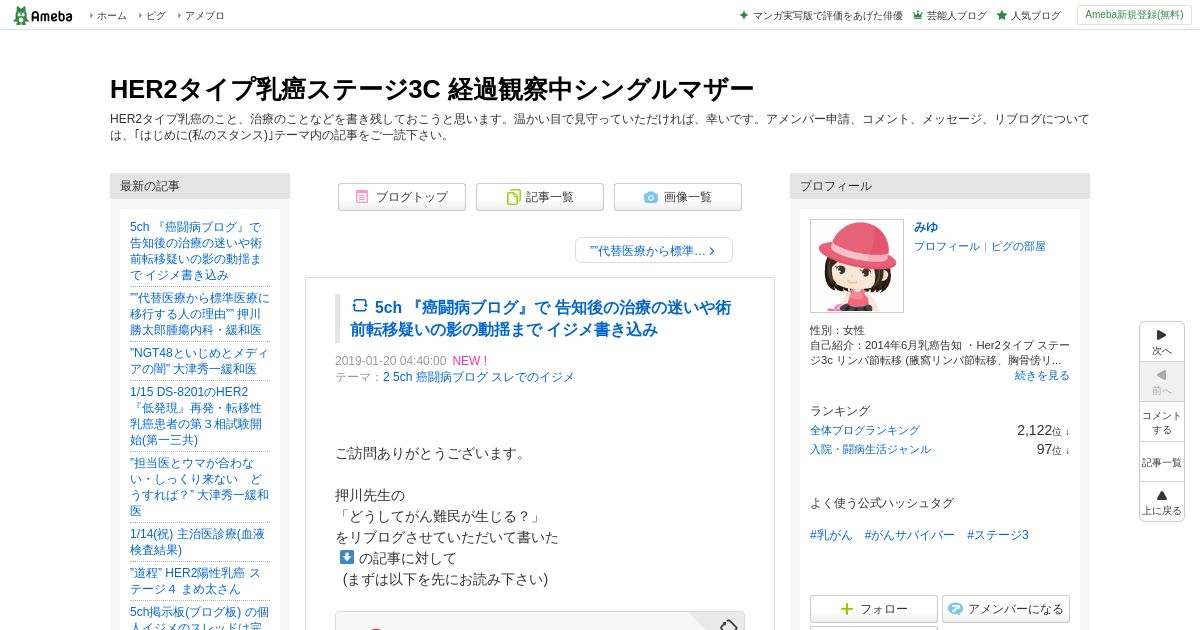Open article title 5ch『癌闘病ブログ』で 告知後の治療
This screenshot has width=1200, height=630.
click(x=540, y=318)
